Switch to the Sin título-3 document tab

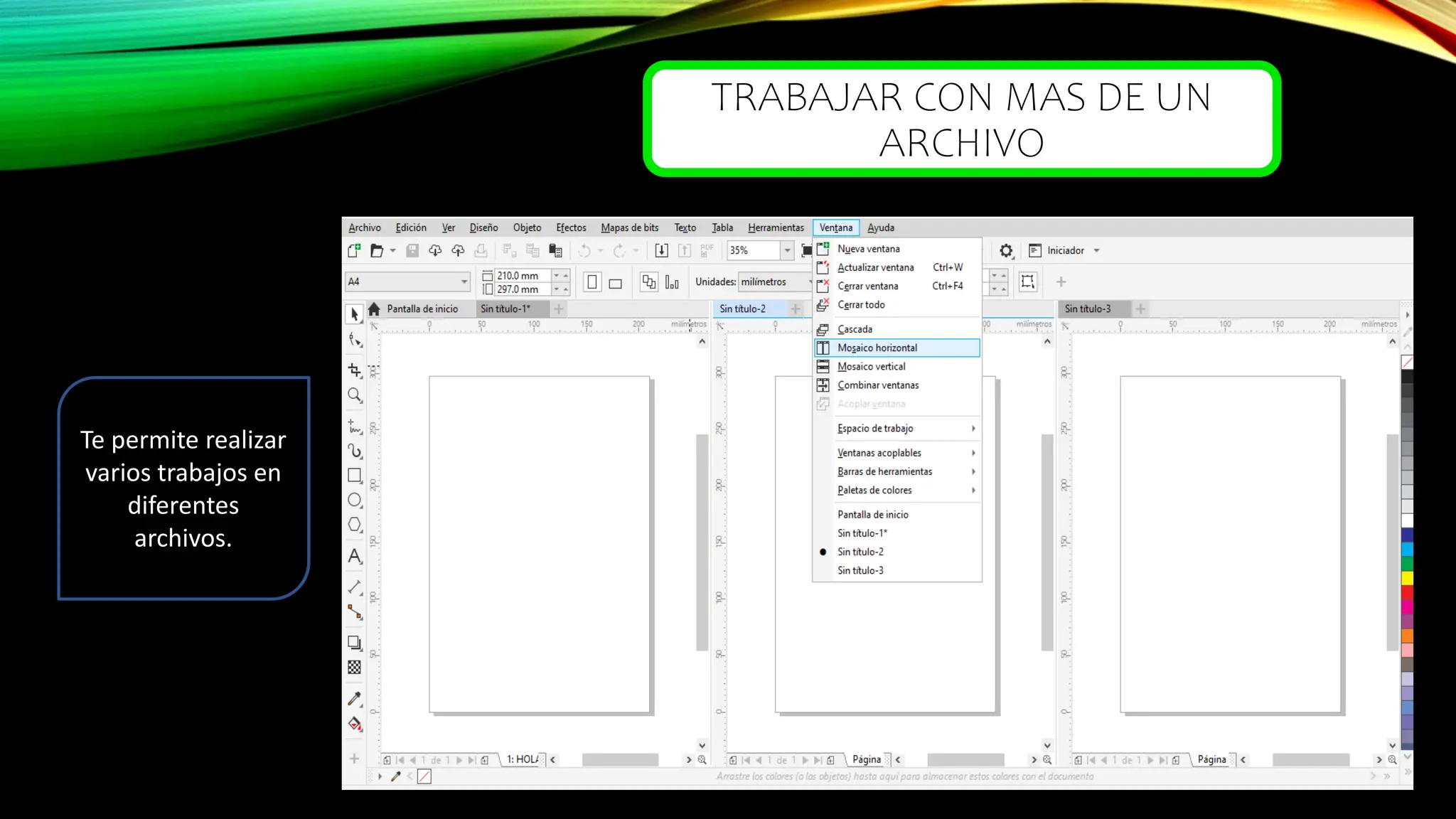point(1095,309)
